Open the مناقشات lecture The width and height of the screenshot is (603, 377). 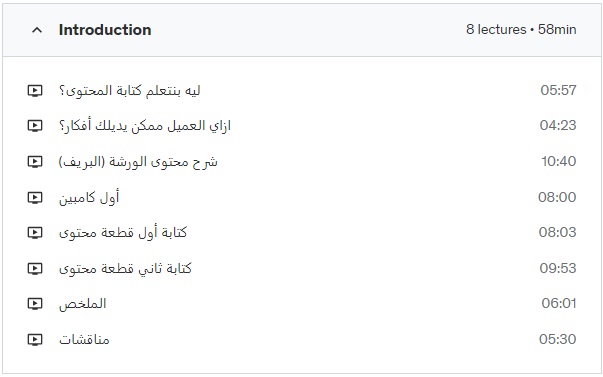pos(84,340)
